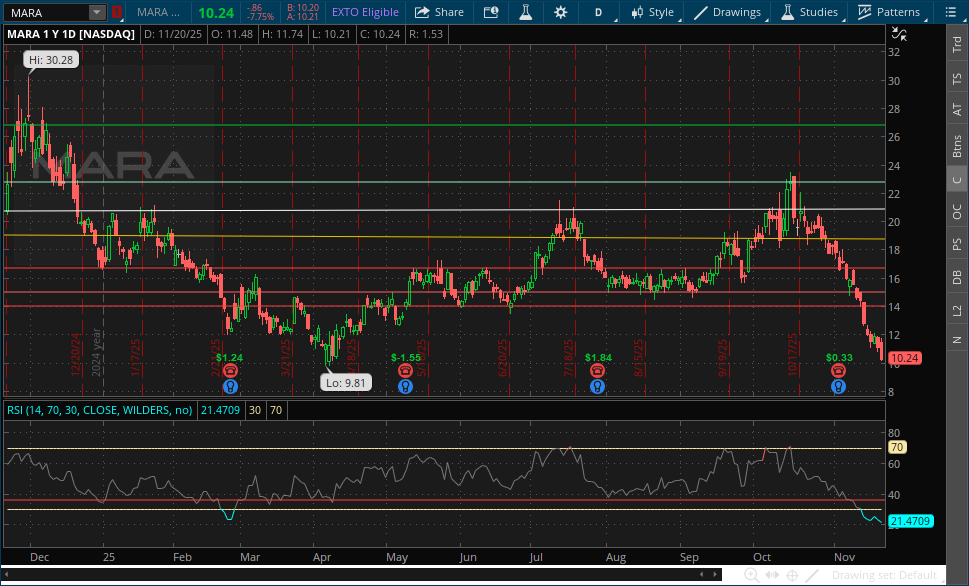
Task: Click the last price 10.24 in header
Action: tap(216, 13)
